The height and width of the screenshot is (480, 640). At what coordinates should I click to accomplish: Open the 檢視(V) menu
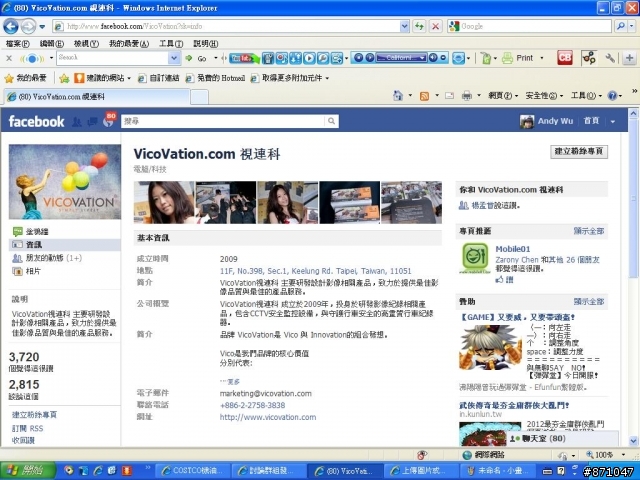click(86, 43)
